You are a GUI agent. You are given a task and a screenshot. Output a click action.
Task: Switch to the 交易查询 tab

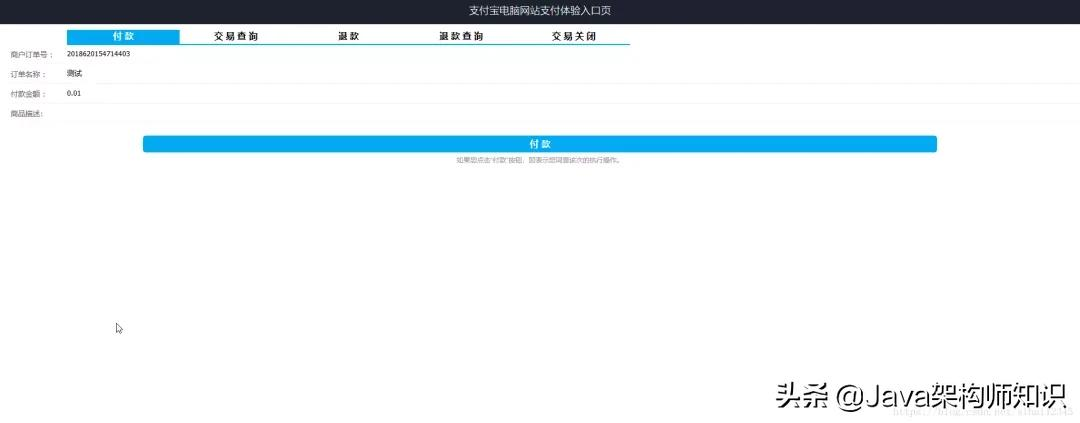click(x=236, y=37)
